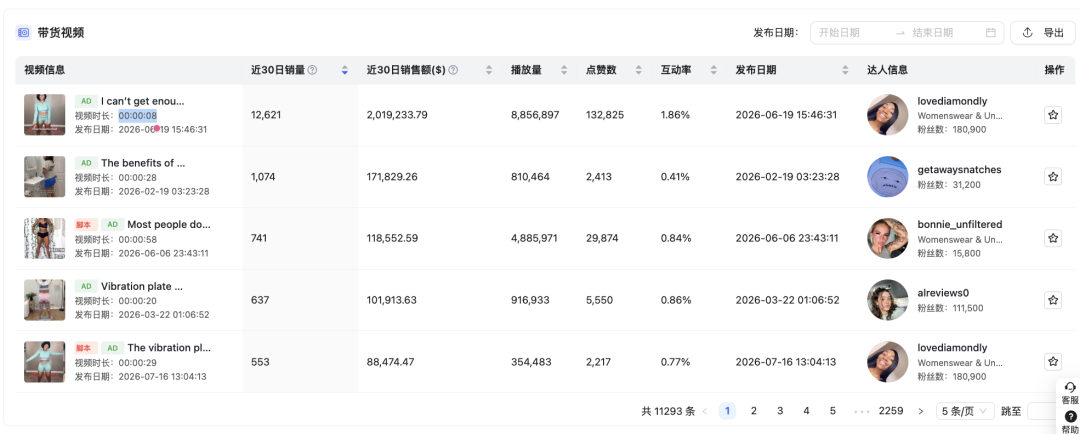Go to the previous page arrow

click(705, 411)
